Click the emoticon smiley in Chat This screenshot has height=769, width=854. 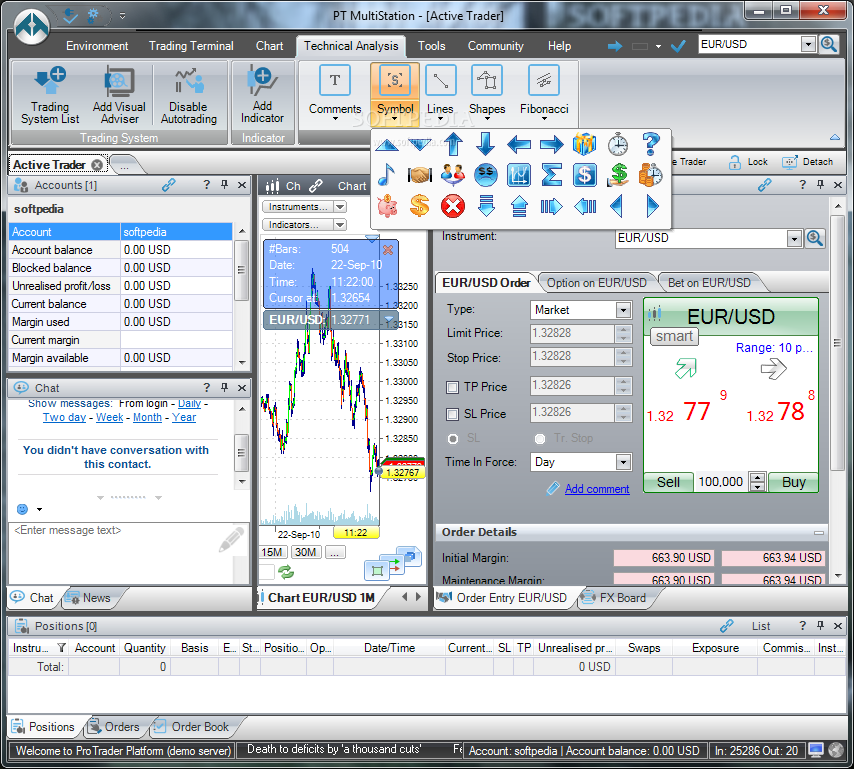pos(22,509)
